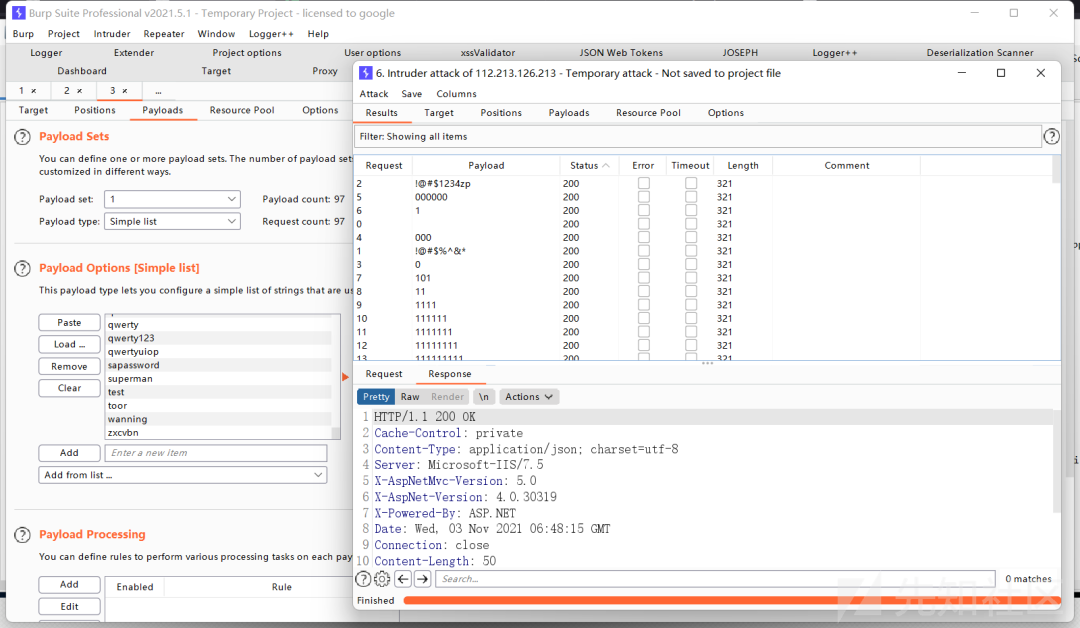Click Remove payload button

click(x=69, y=366)
